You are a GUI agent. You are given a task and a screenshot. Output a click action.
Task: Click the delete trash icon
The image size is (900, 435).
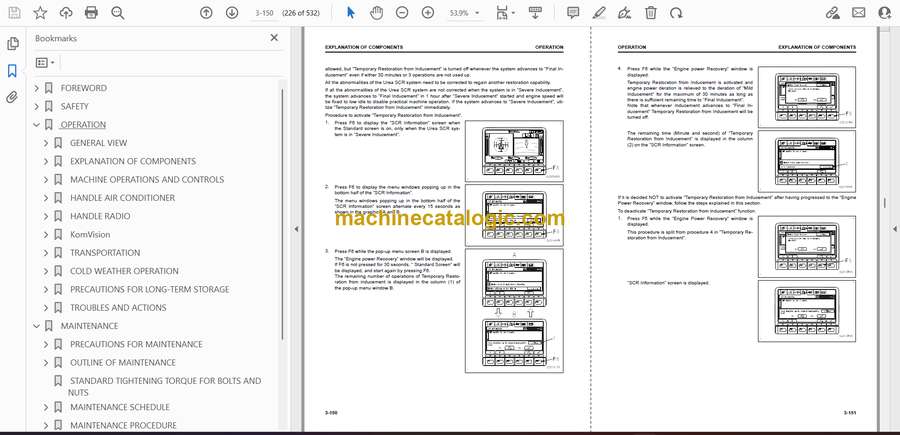click(x=650, y=13)
